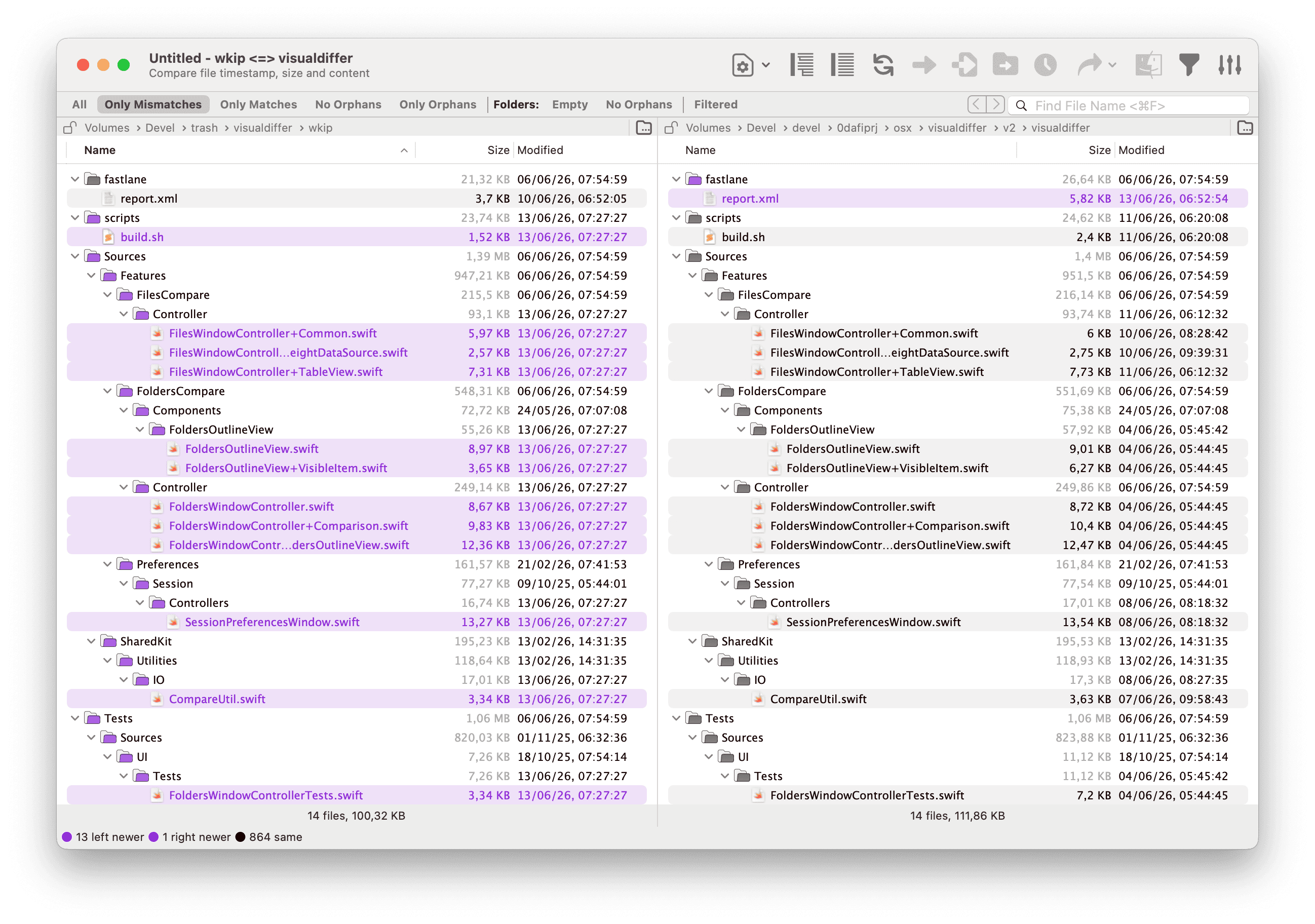Click the left pane Tests root folder icon
This screenshot has height=924, width=1315.
click(92, 718)
